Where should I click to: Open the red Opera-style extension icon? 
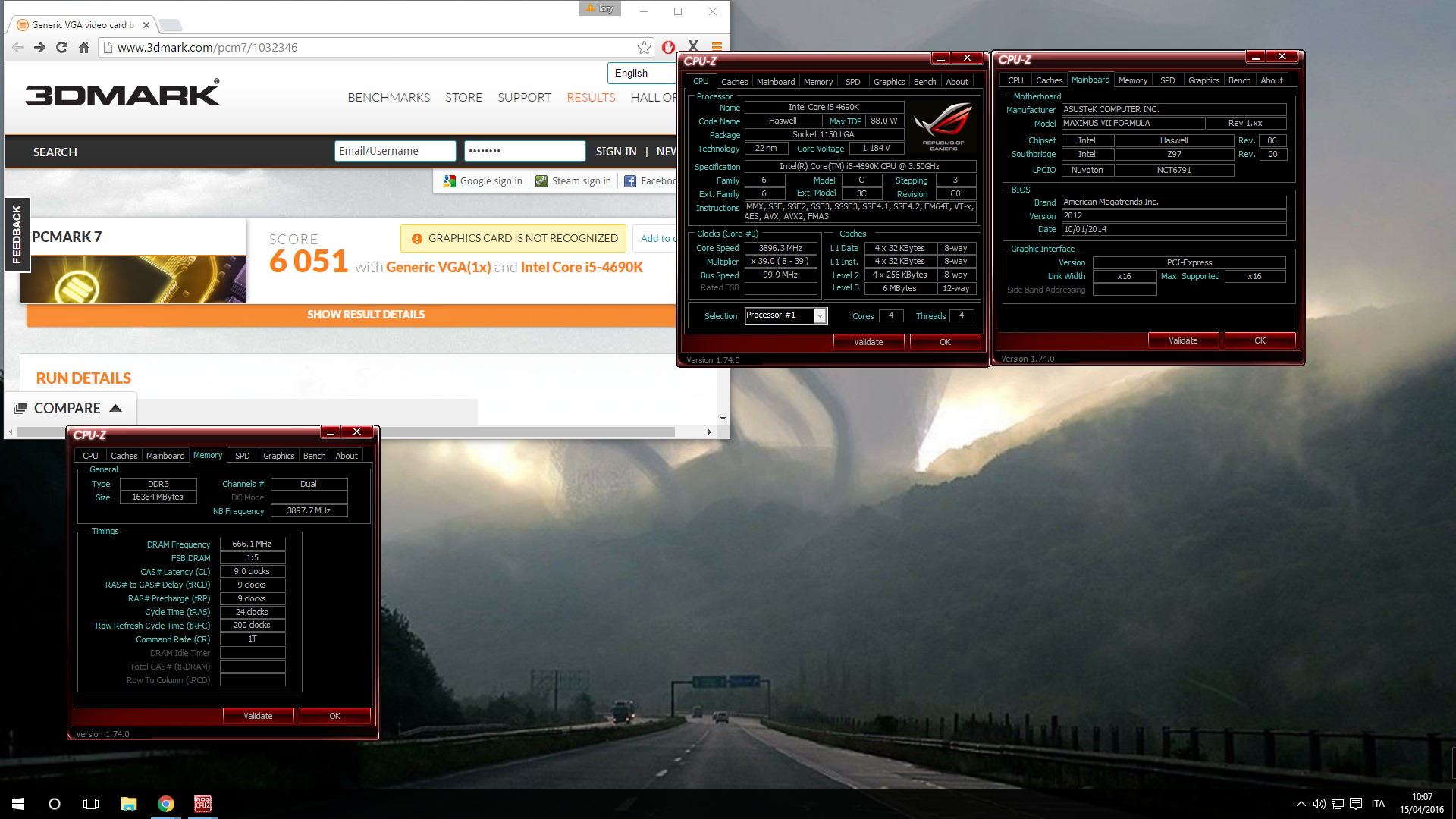click(x=668, y=47)
